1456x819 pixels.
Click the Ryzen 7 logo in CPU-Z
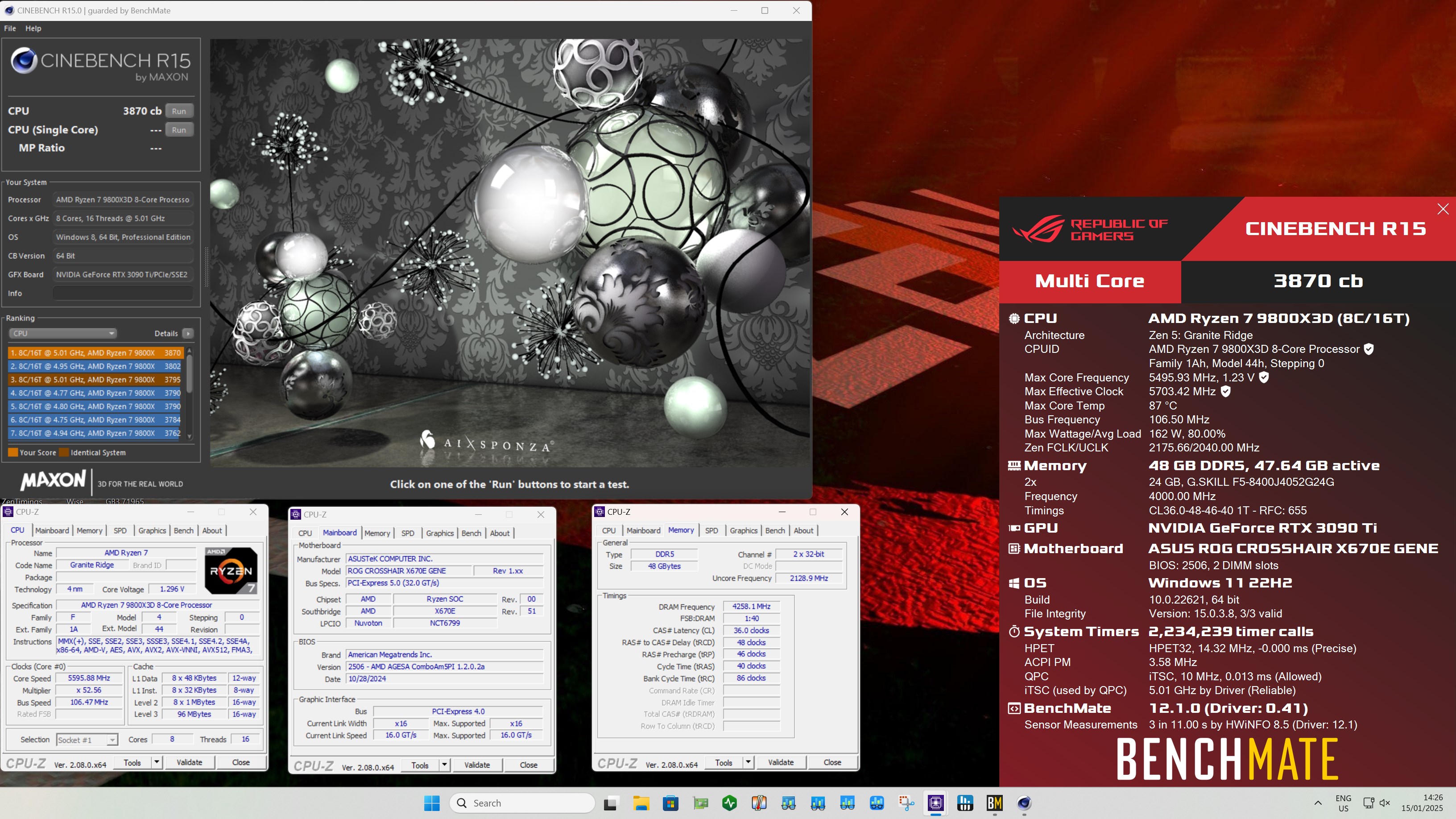pyautogui.click(x=231, y=570)
